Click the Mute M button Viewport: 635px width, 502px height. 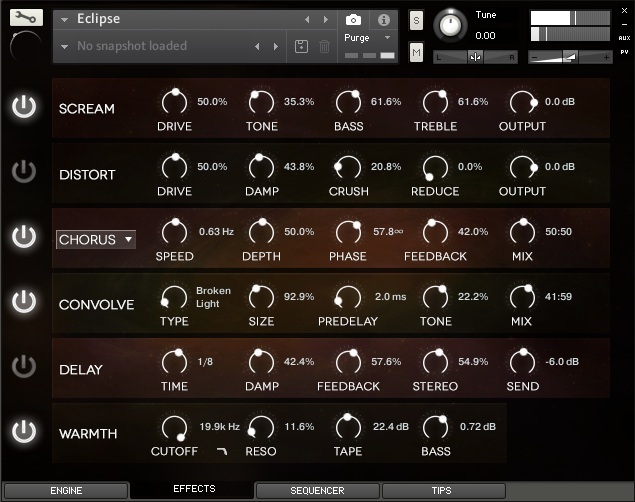[x=416, y=51]
